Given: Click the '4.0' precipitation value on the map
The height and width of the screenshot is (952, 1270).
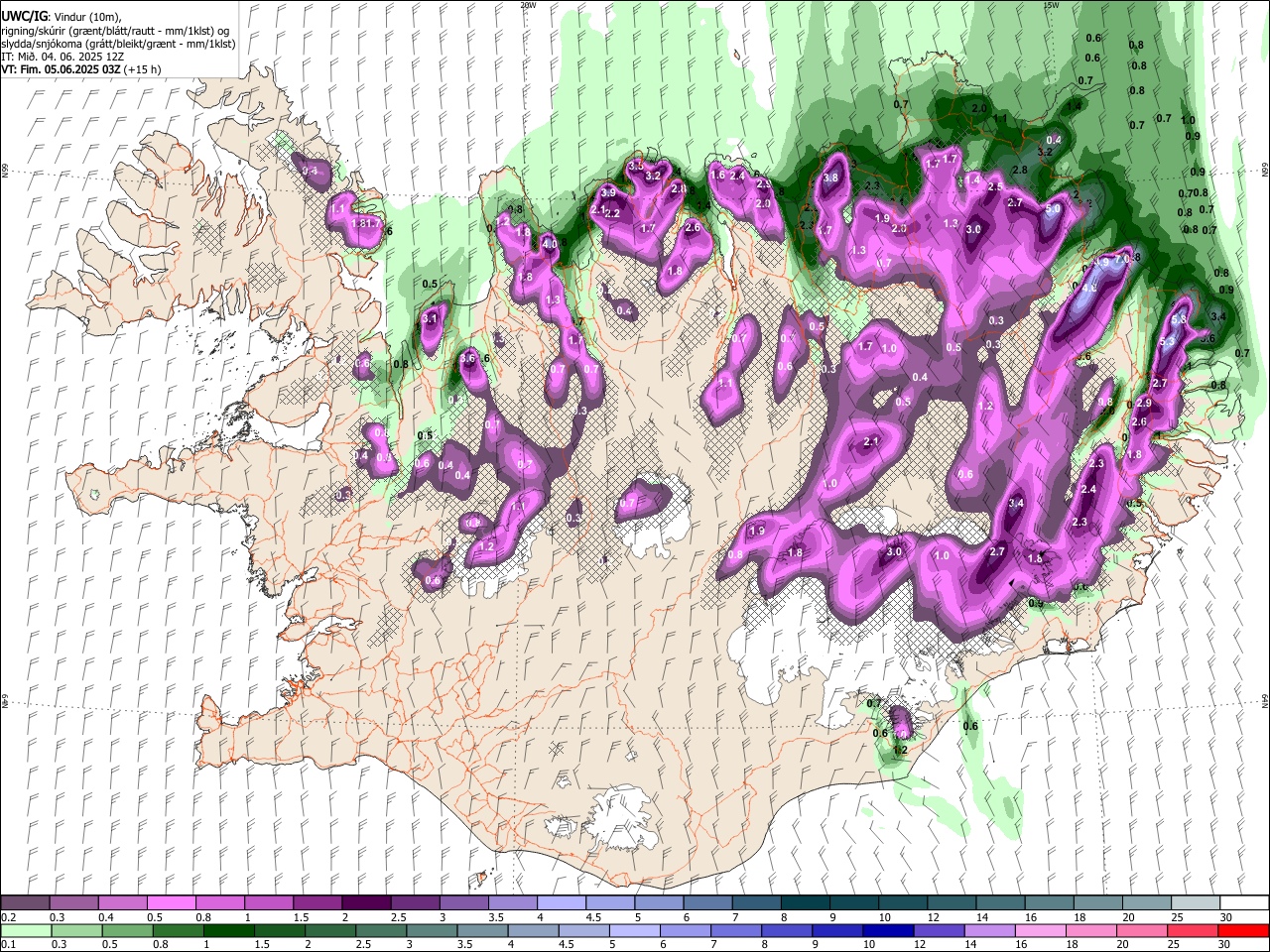Looking at the screenshot, I should pos(549,243).
